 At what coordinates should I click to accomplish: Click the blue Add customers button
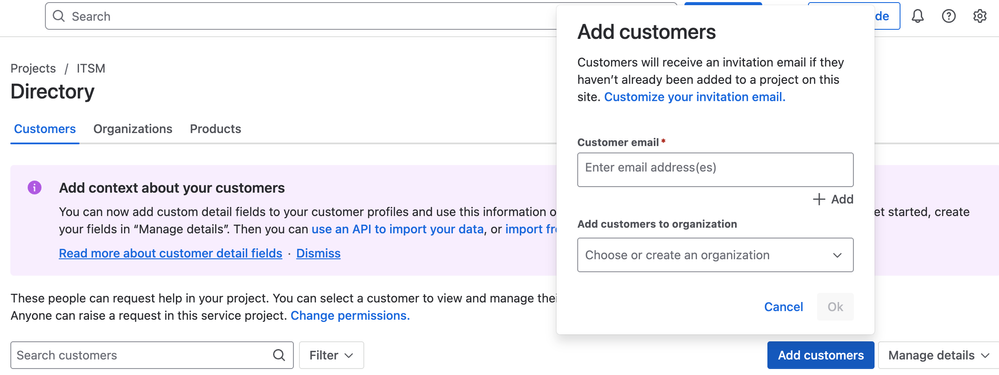pos(821,355)
